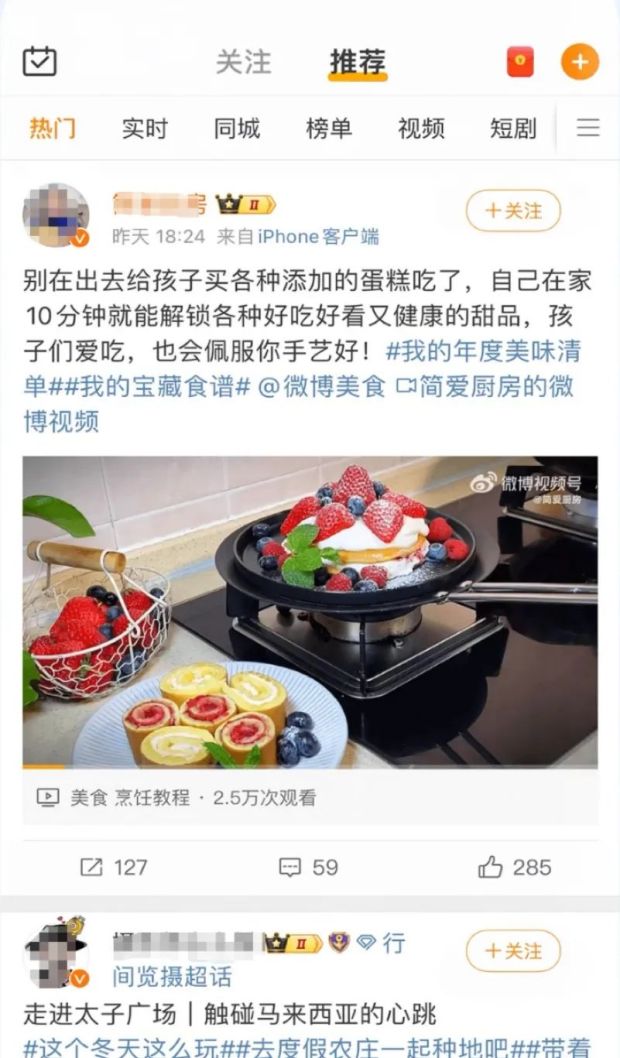Screen dimensions: 620x1058
Task: Play the strawberry pancake video thumbnail
Action: 310,612
